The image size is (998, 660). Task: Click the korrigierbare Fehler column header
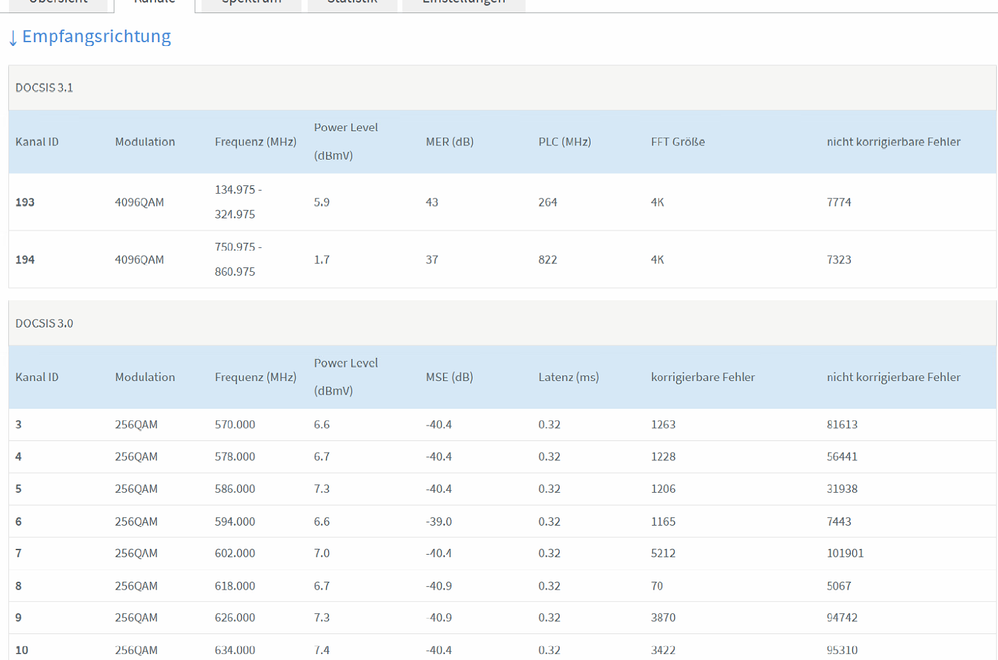[x=702, y=378]
